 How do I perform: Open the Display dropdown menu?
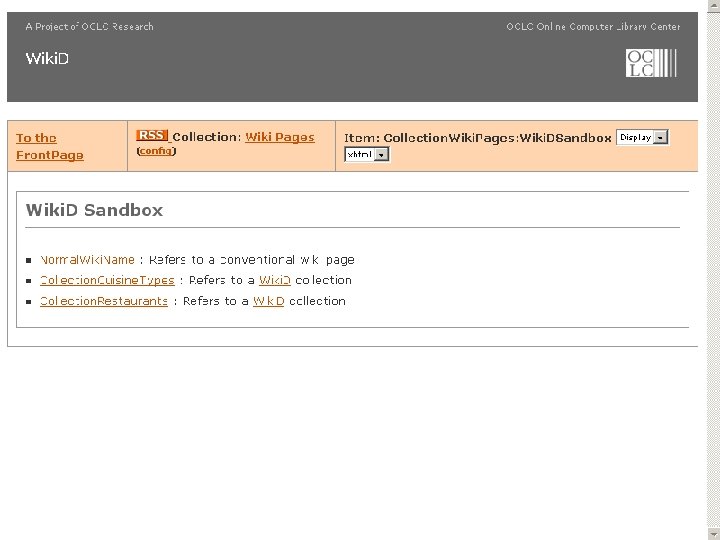point(642,137)
